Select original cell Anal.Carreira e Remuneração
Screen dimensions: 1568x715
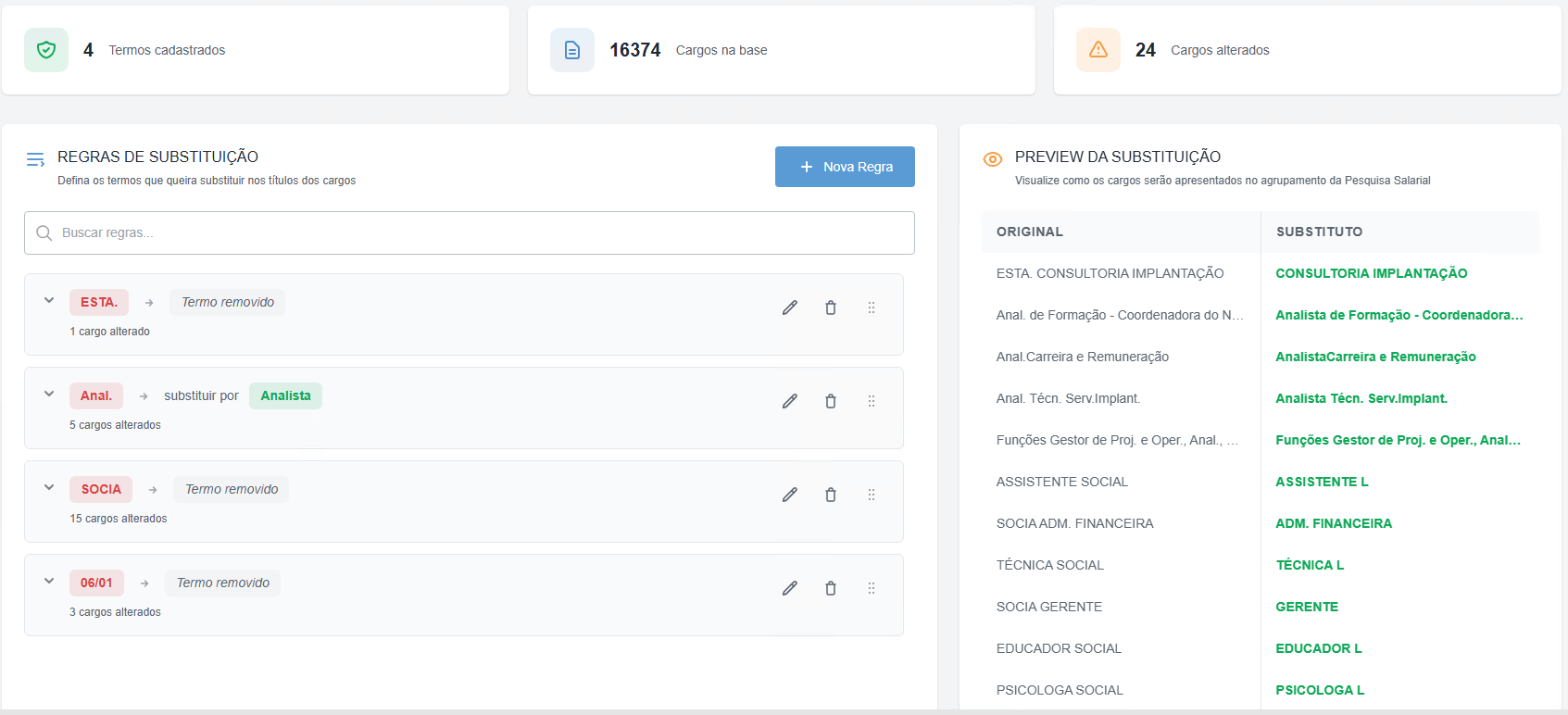(1083, 357)
